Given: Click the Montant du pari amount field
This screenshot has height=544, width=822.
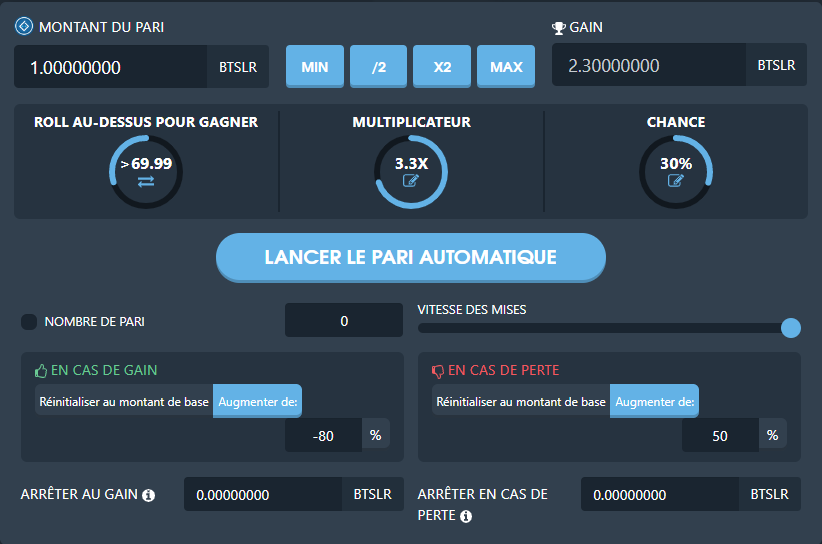Looking at the screenshot, I should pyautogui.click(x=110, y=68).
